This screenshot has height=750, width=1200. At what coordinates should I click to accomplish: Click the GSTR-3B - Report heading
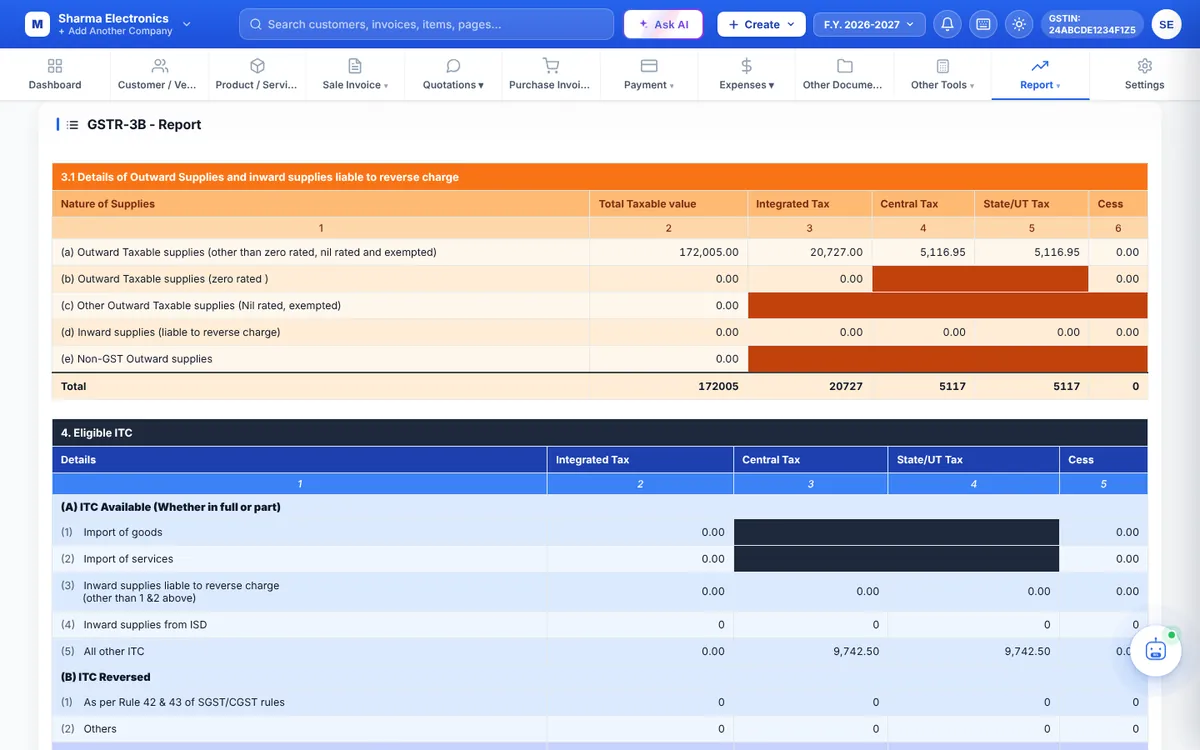[x=144, y=125]
